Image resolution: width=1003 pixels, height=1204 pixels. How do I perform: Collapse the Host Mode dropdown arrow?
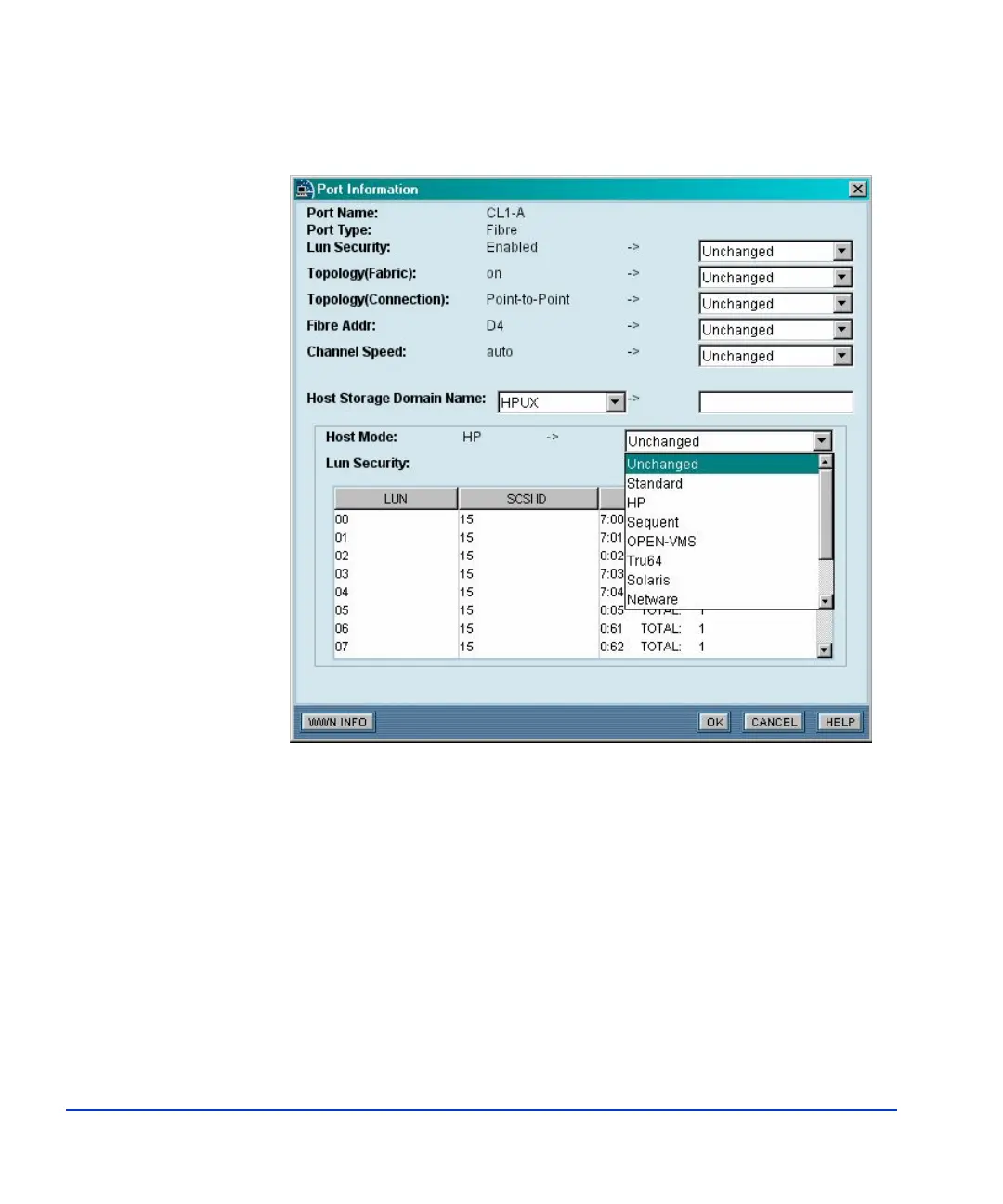pyautogui.click(x=822, y=441)
